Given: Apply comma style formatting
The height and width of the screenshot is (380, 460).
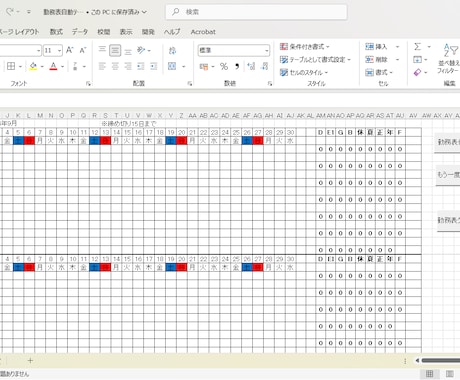Looking at the screenshot, I should [237, 66].
